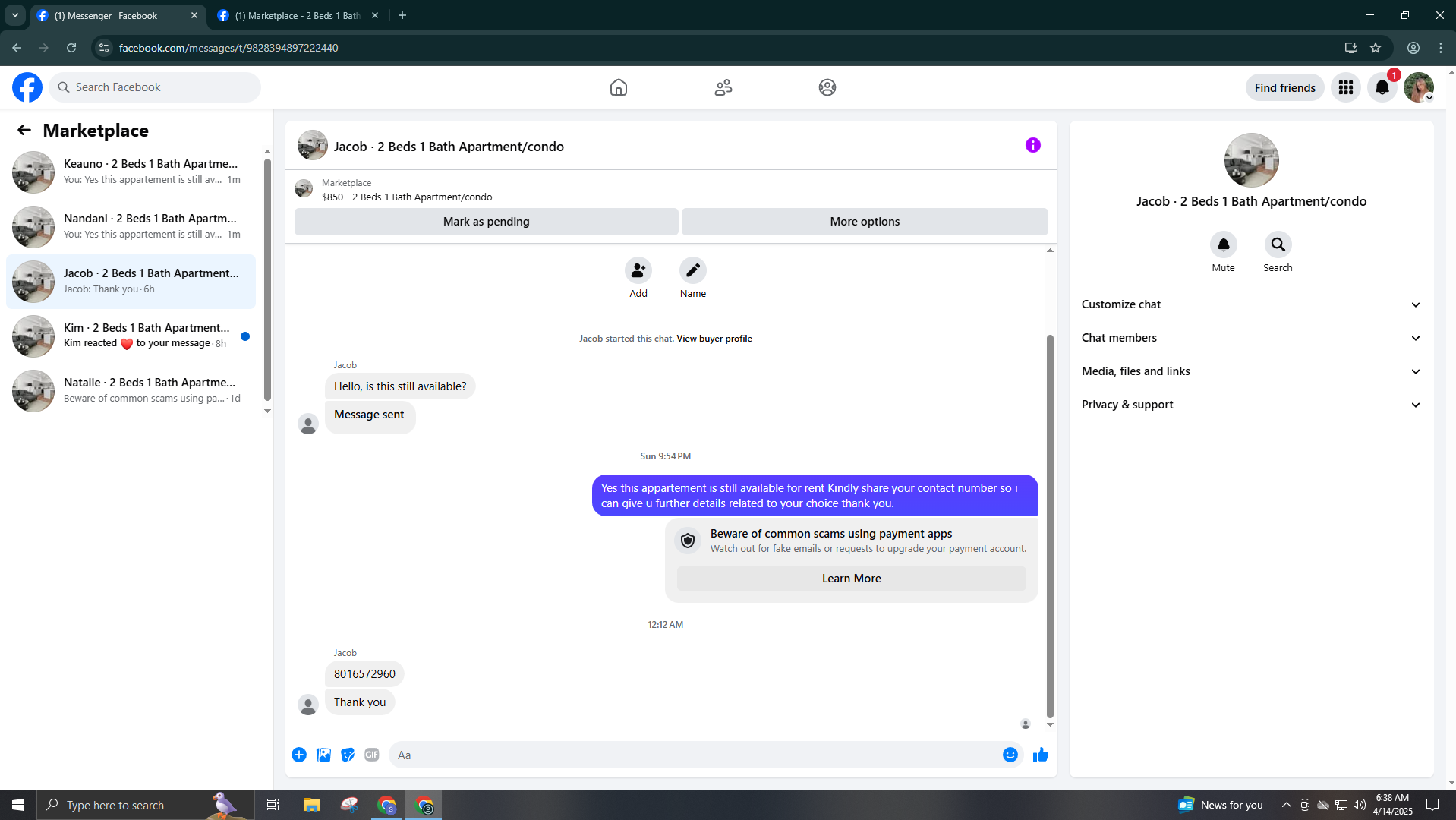Screen dimensions: 1456x820
Task: Show hidden system tray icons
Action: (x=1287, y=805)
